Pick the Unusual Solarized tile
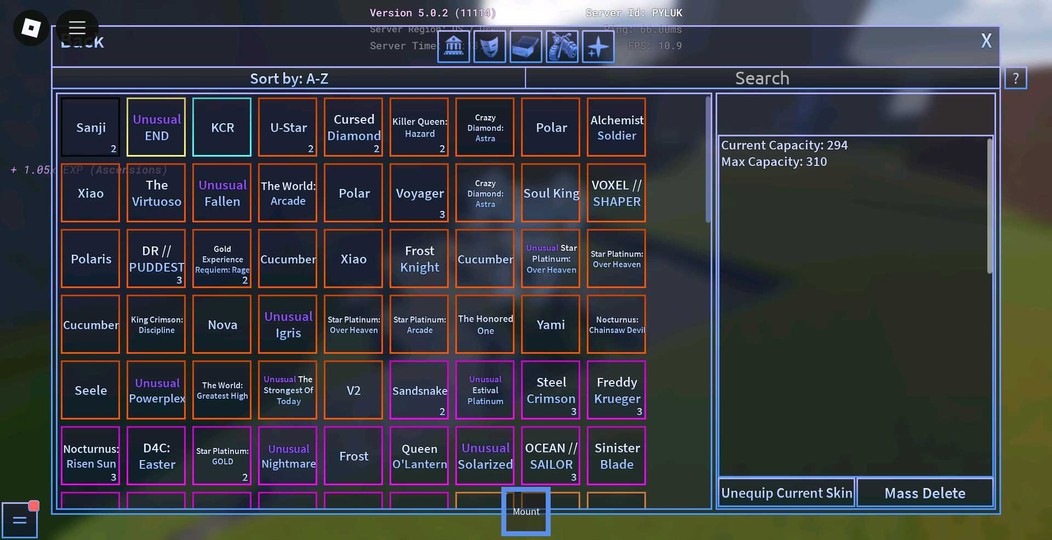 pos(485,456)
